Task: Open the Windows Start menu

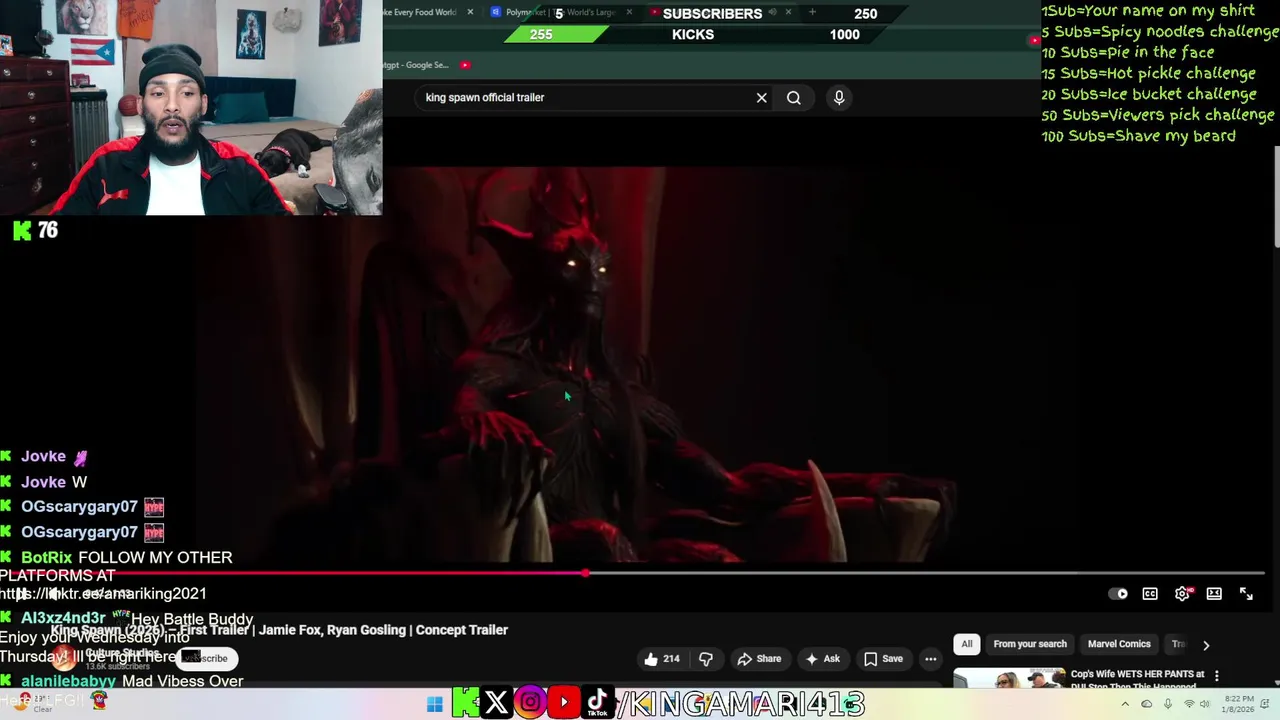Action: point(434,704)
